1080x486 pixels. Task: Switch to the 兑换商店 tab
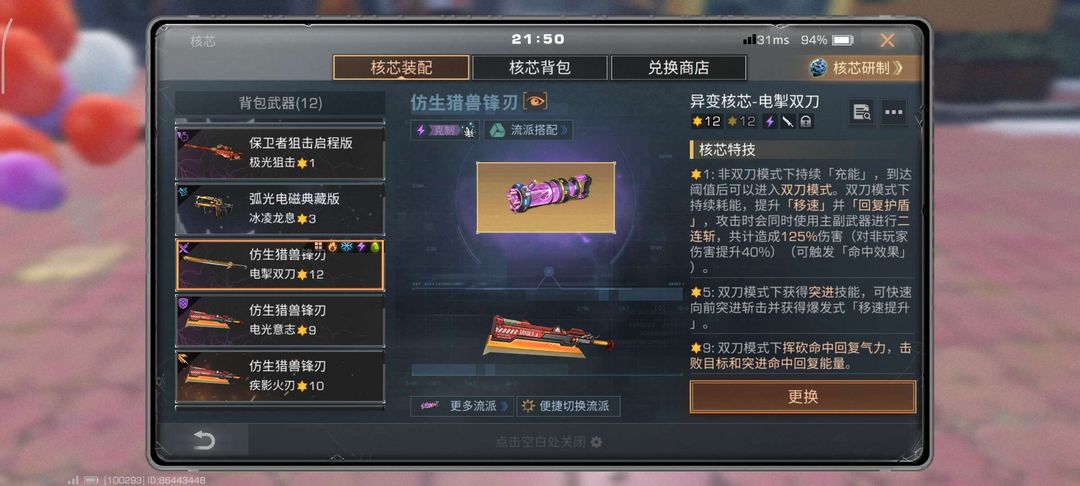tap(678, 67)
